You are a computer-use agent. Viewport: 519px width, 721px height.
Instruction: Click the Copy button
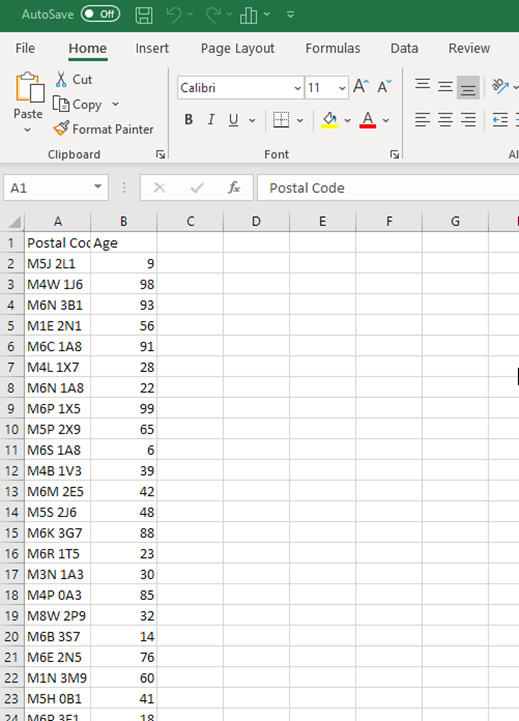[x=78, y=104]
